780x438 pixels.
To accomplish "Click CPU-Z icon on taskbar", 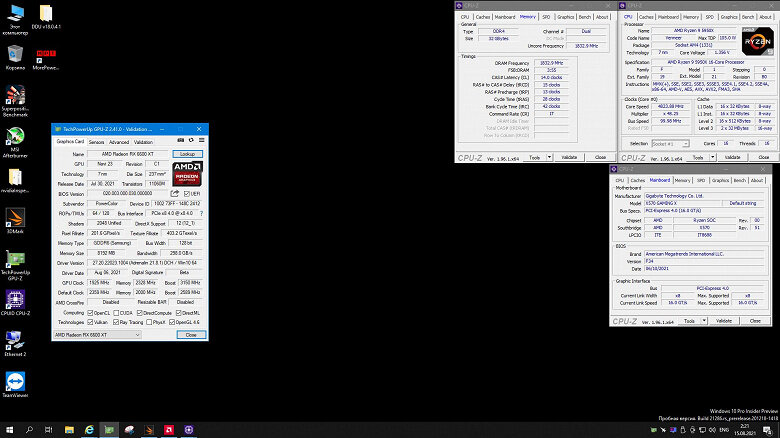I will (189, 430).
